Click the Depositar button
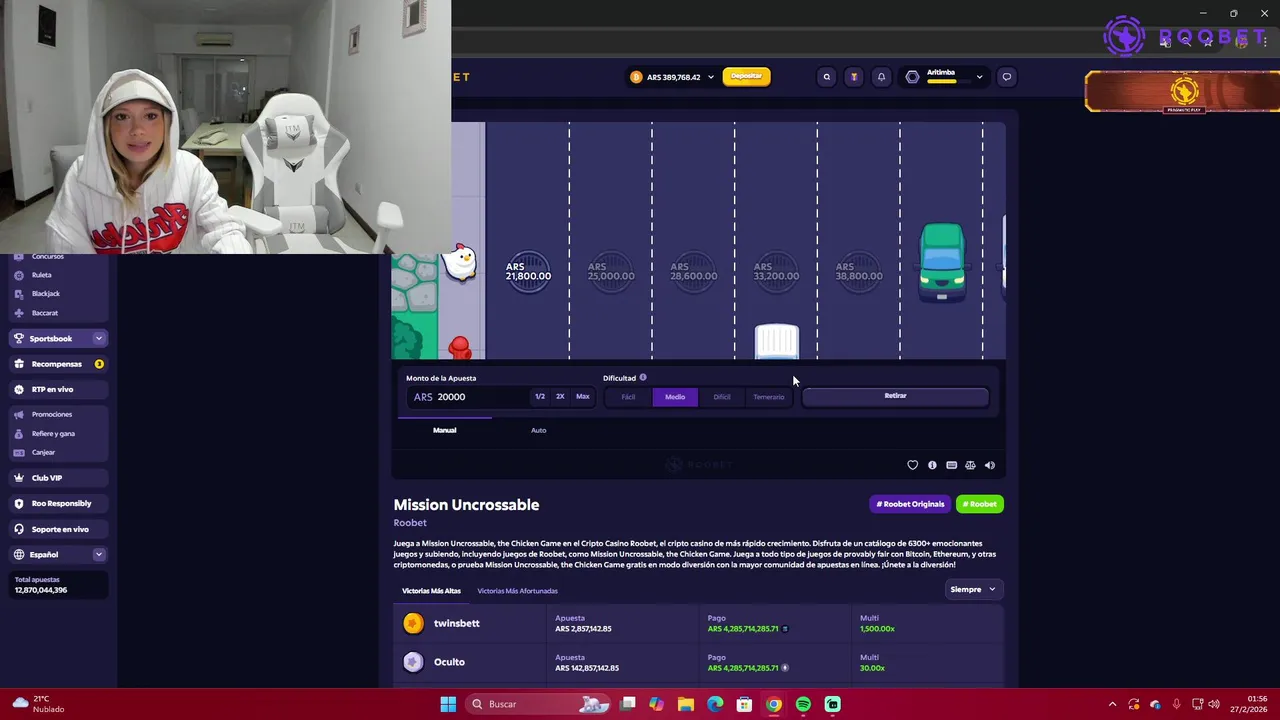 [746, 76]
